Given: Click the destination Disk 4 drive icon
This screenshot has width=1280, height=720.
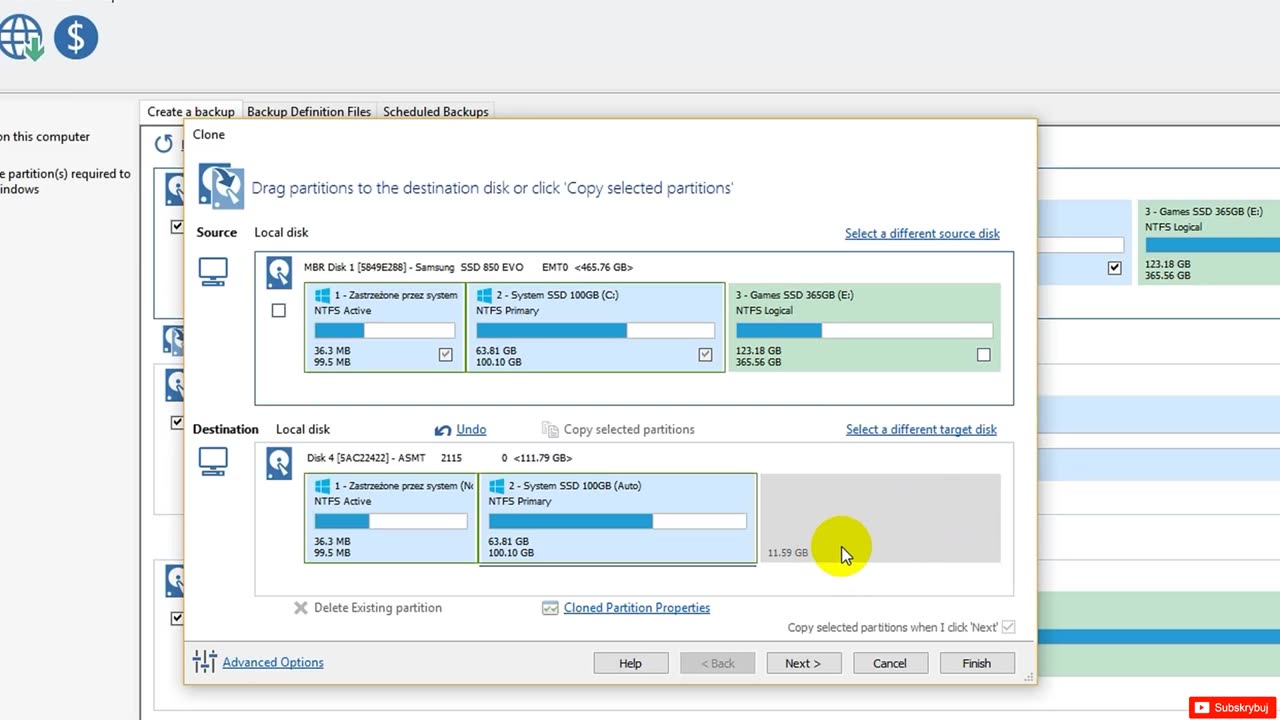Looking at the screenshot, I should point(279,463).
